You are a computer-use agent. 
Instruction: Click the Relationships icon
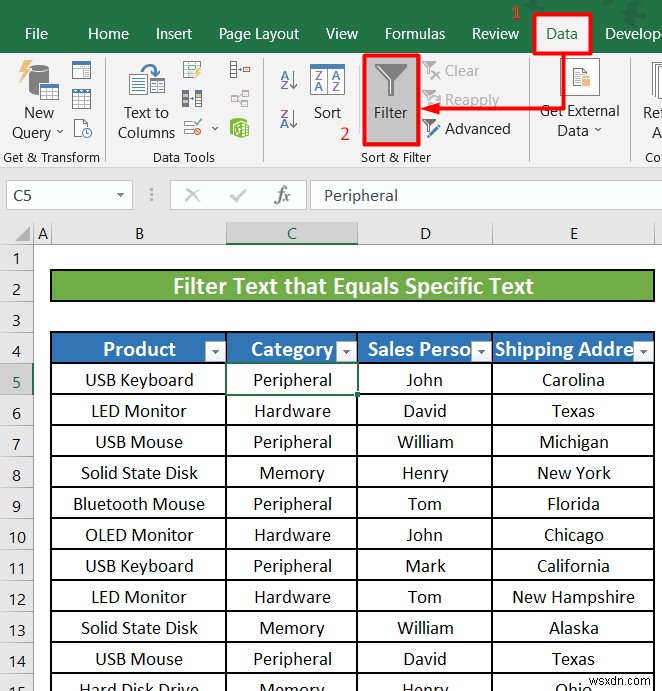[240, 99]
